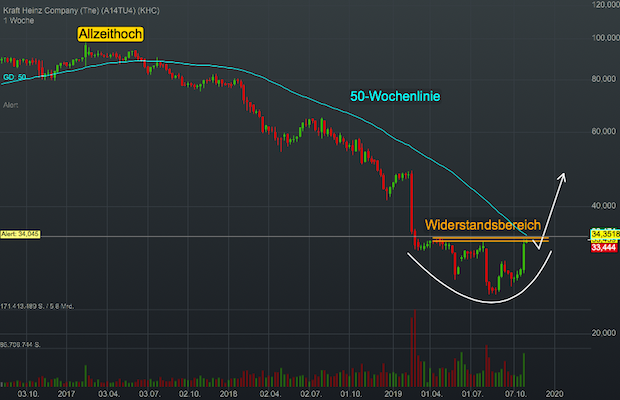
Task: Click the '2020' date axis label
Action: (554, 394)
